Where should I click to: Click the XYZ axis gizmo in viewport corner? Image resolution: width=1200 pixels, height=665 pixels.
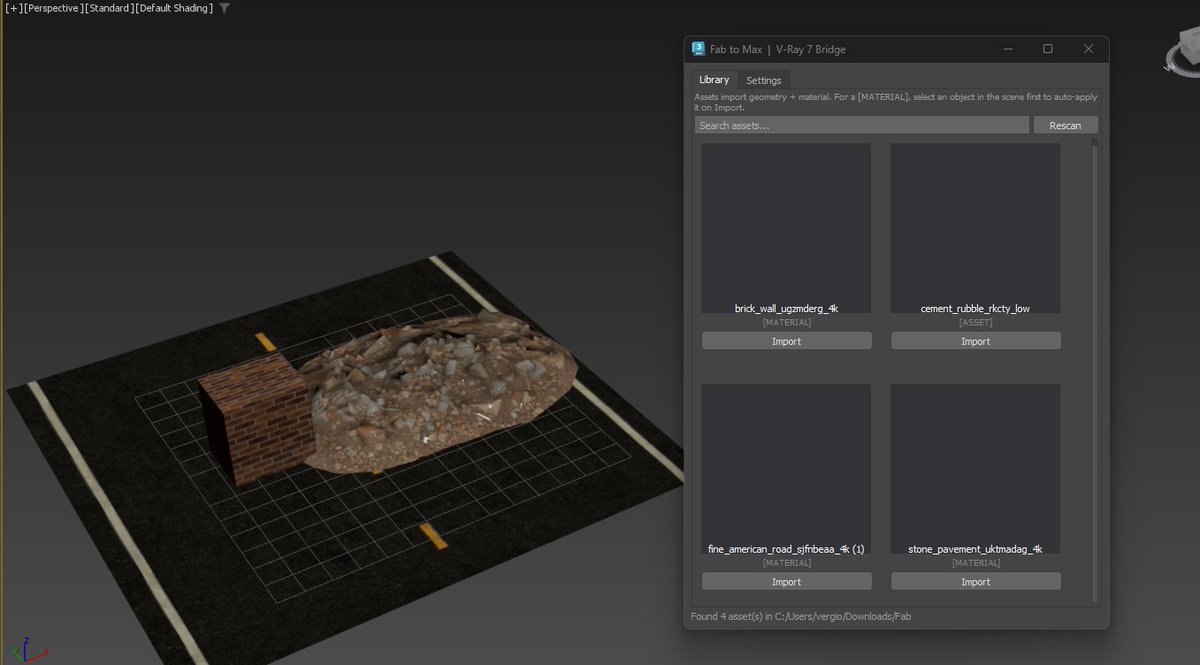click(x=28, y=649)
